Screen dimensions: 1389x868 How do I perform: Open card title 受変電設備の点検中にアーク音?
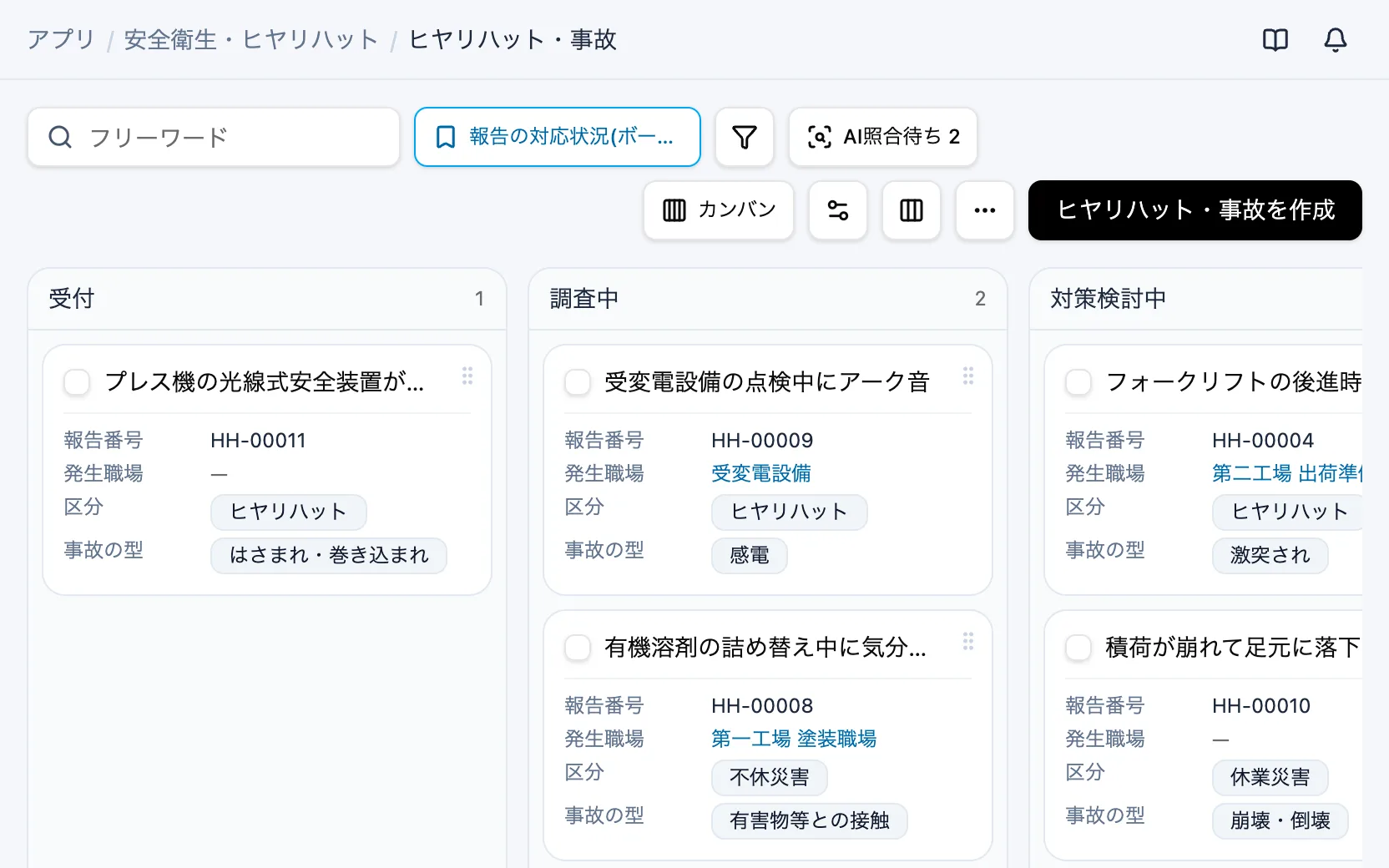click(x=767, y=382)
